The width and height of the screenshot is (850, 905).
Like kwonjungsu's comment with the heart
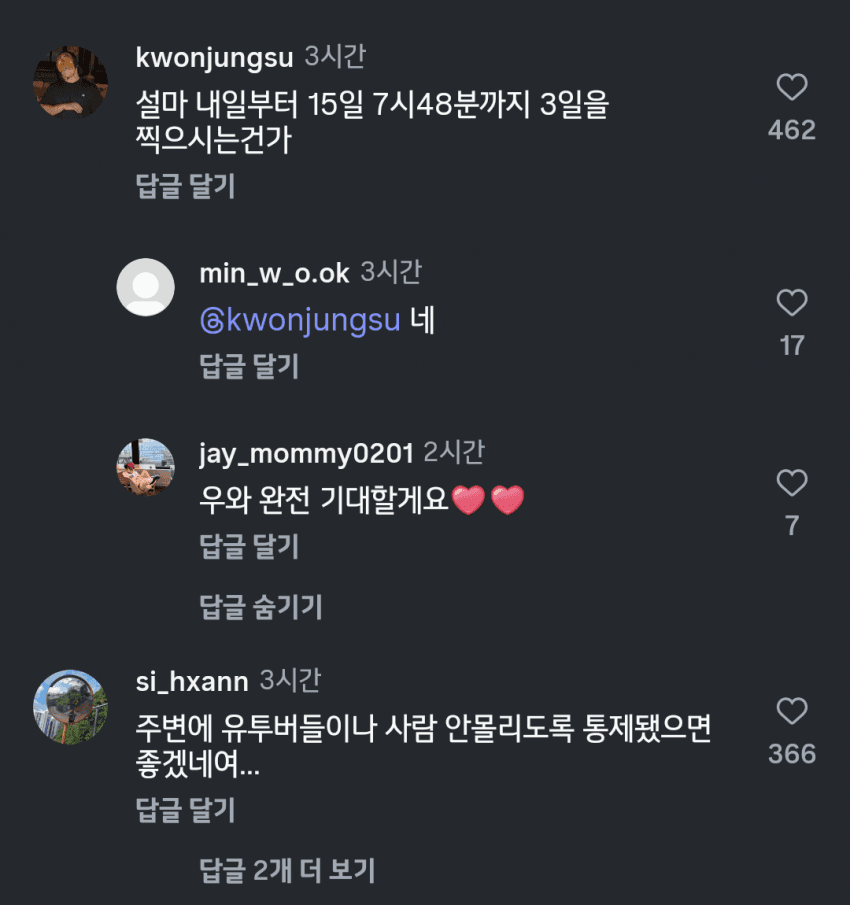pyautogui.click(x=791, y=88)
